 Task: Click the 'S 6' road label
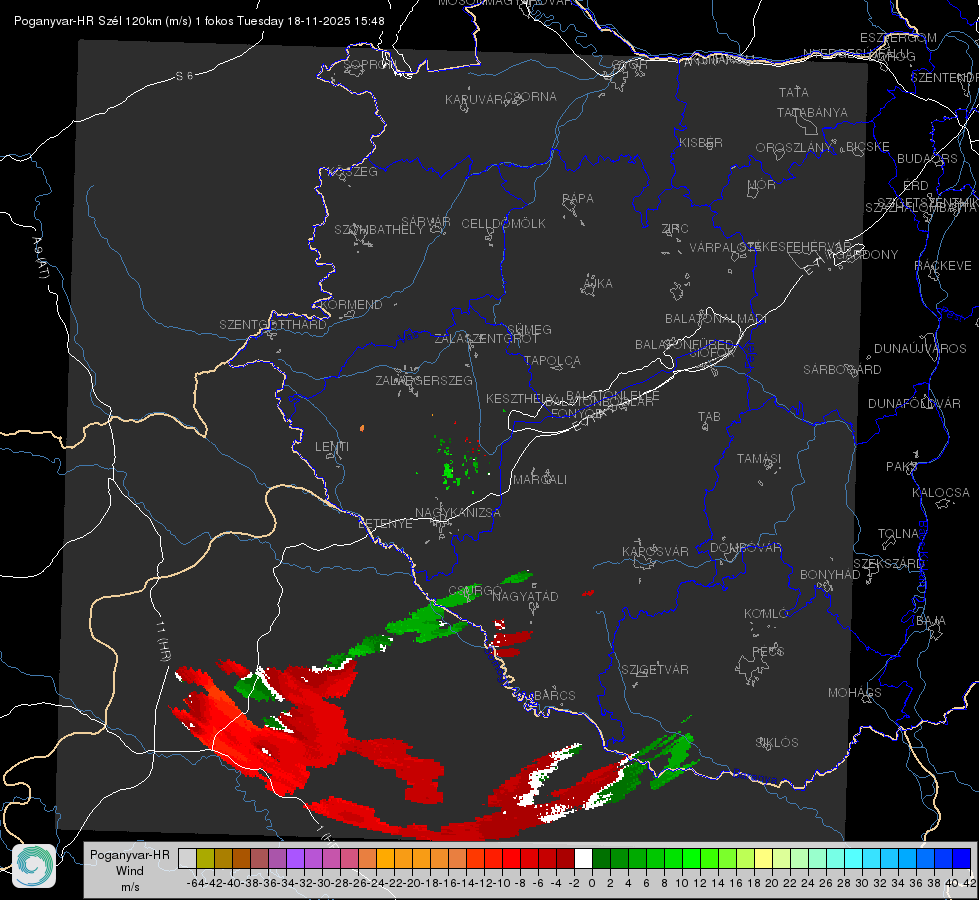point(184,76)
